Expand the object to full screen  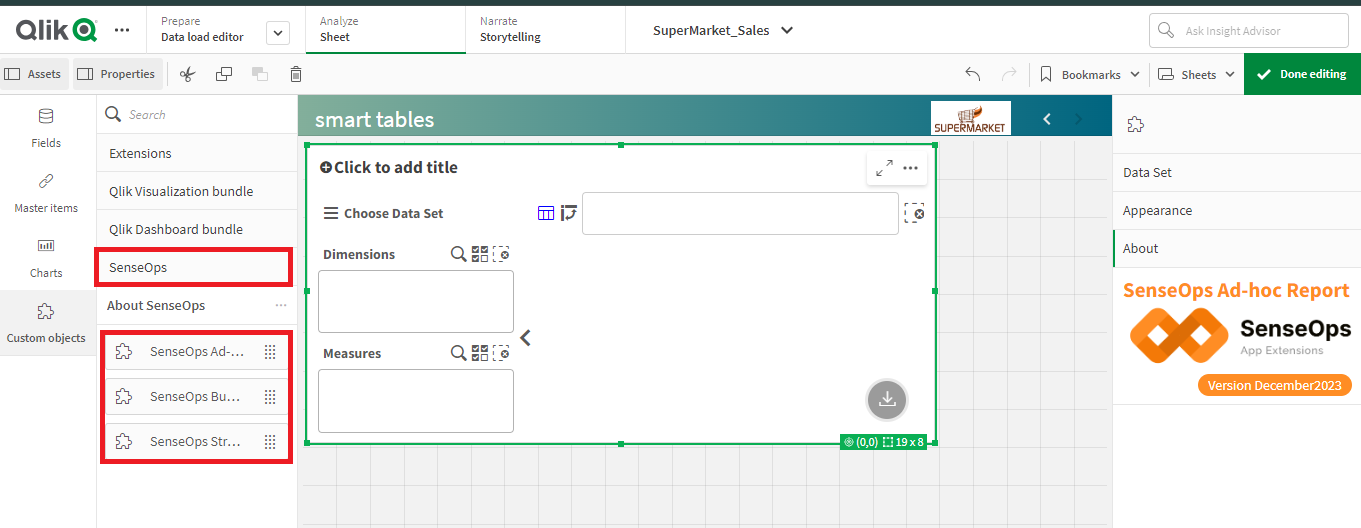point(884,168)
